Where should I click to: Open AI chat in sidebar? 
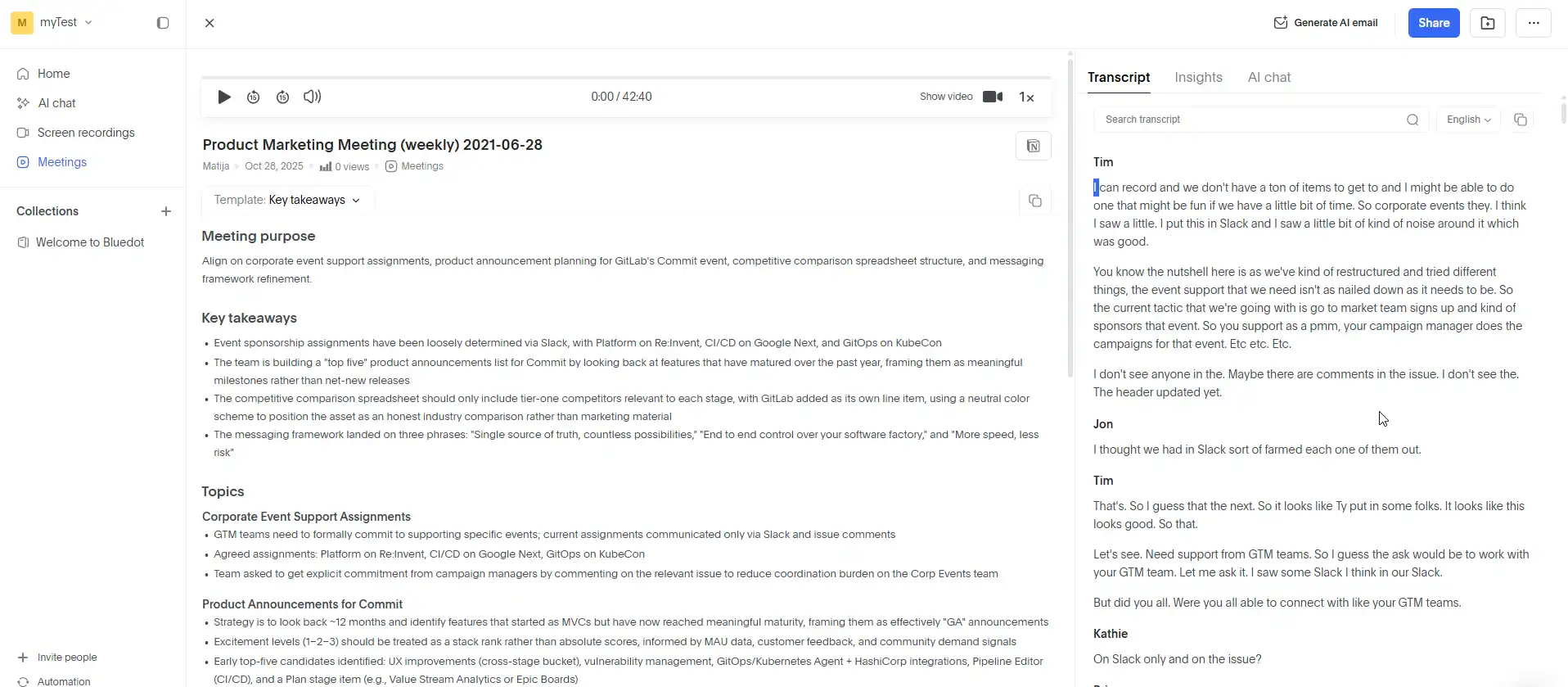(x=56, y=103)
